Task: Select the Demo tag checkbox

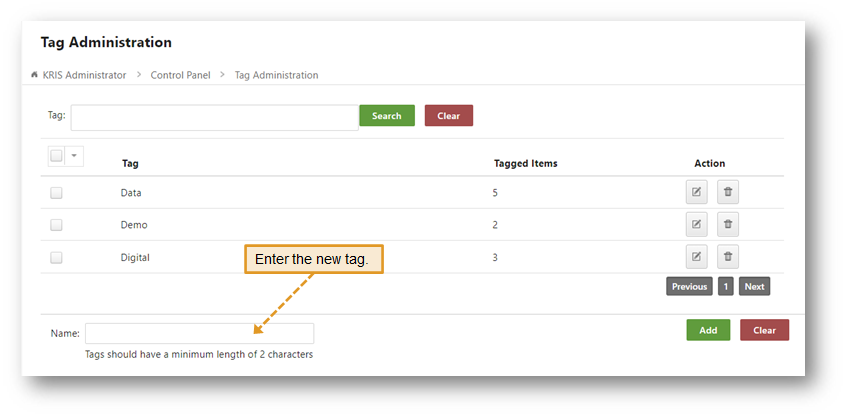Action: click(x=56, y=225)
